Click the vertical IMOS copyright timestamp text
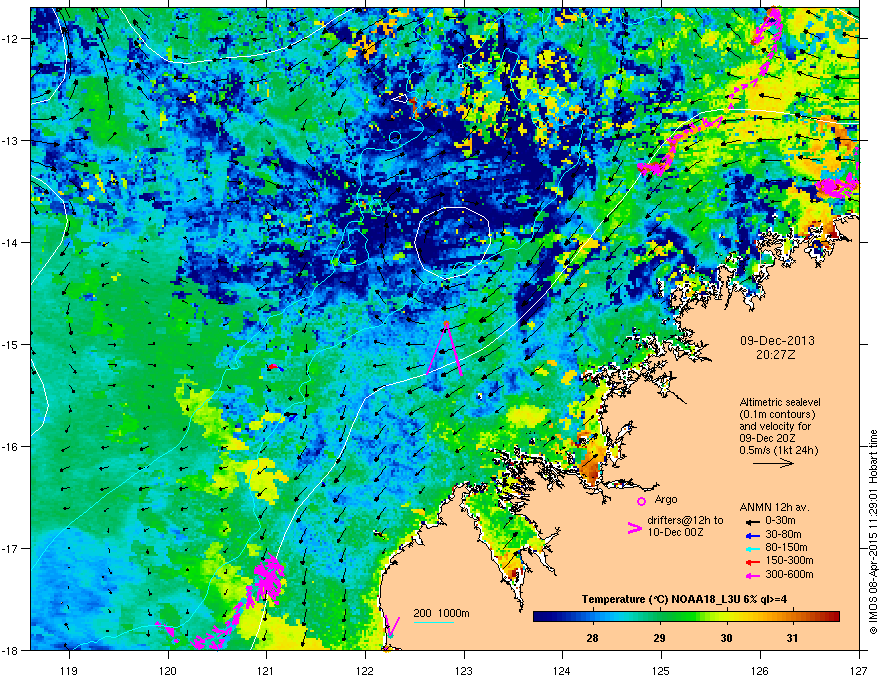Image resolution: width=880 pixels, height=680 pixels. pyautogui.click(x=873, y=532)
